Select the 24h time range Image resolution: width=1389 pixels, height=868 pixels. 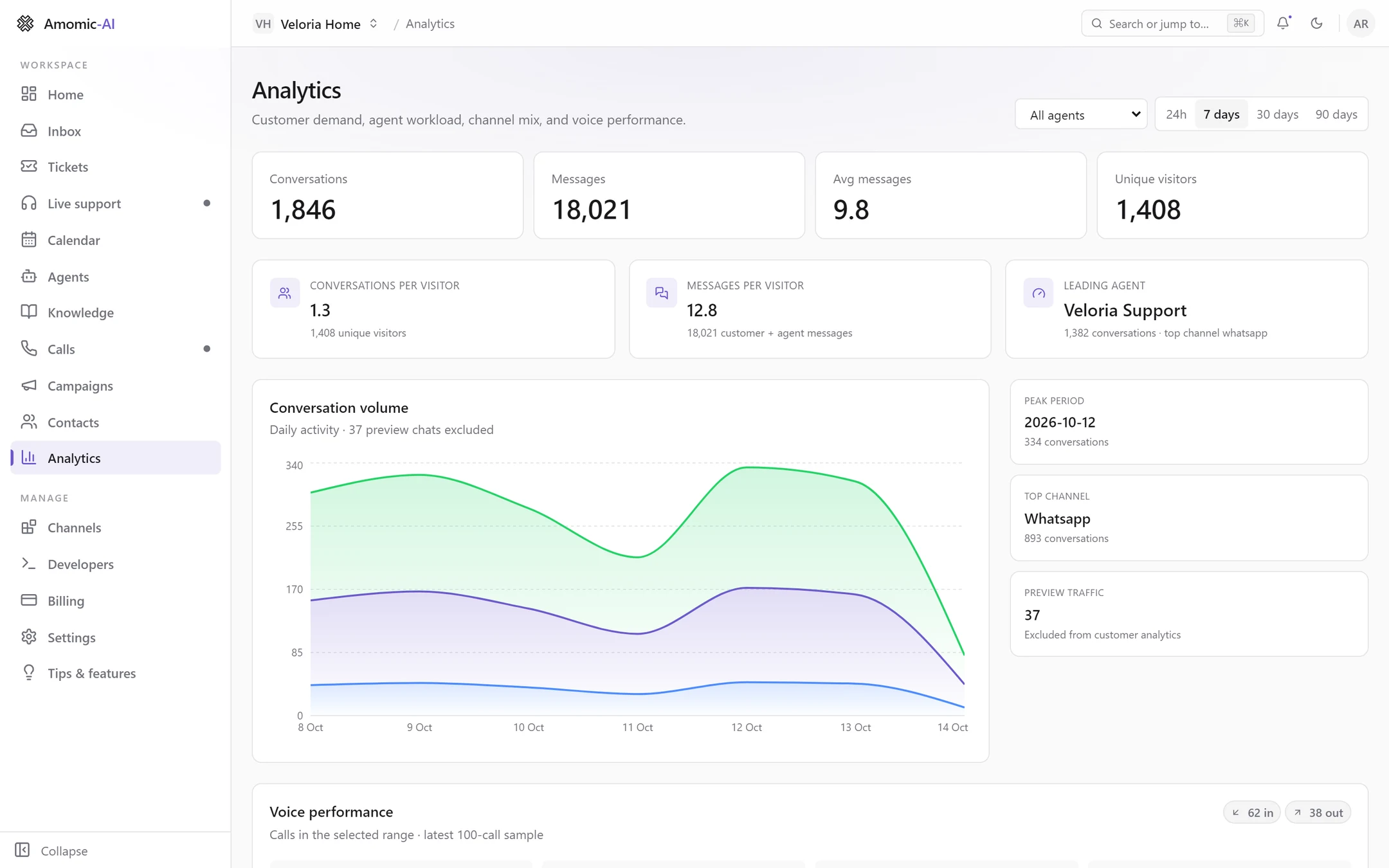(x=1176, y=114)
